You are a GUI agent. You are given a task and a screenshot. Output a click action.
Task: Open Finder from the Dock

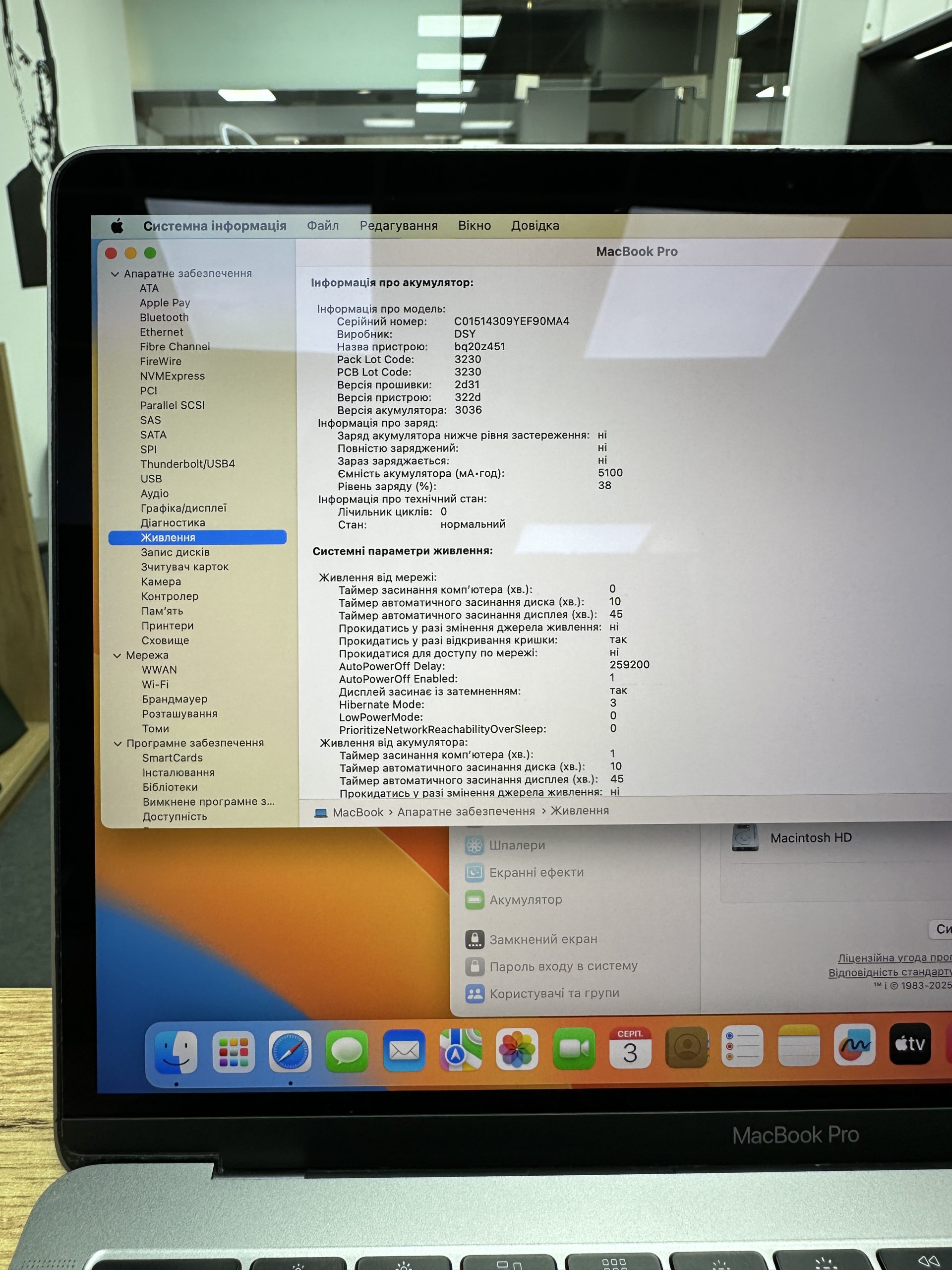176,1052
